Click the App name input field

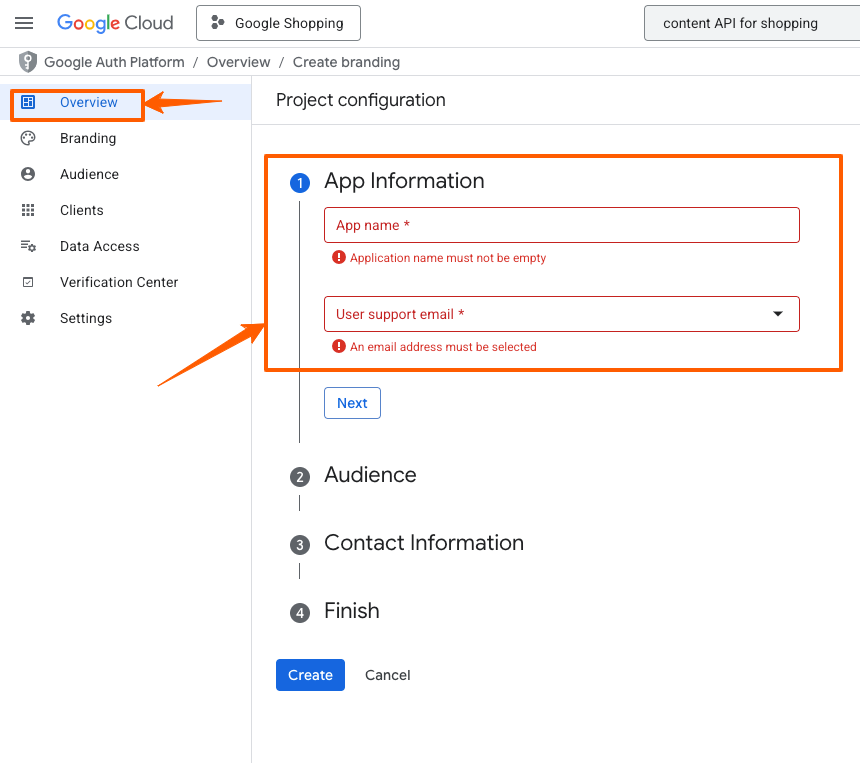[x=561, y=225]
